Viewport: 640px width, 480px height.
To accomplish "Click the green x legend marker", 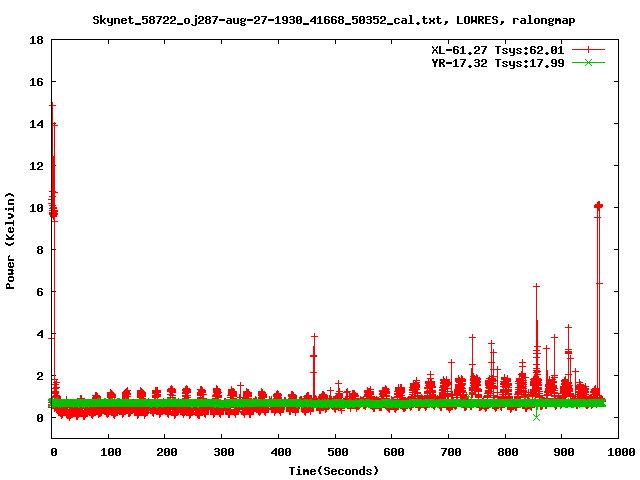I will [588, 63].
